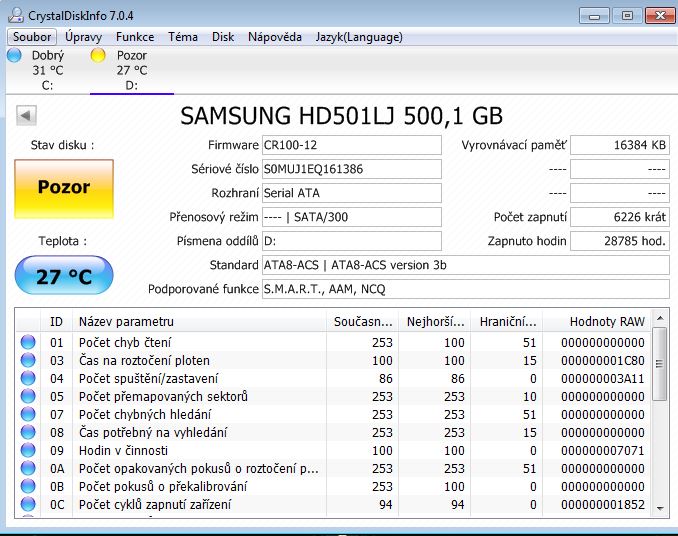Click status orb for Počet přemapovaných sektorů row

click(28, 397)
